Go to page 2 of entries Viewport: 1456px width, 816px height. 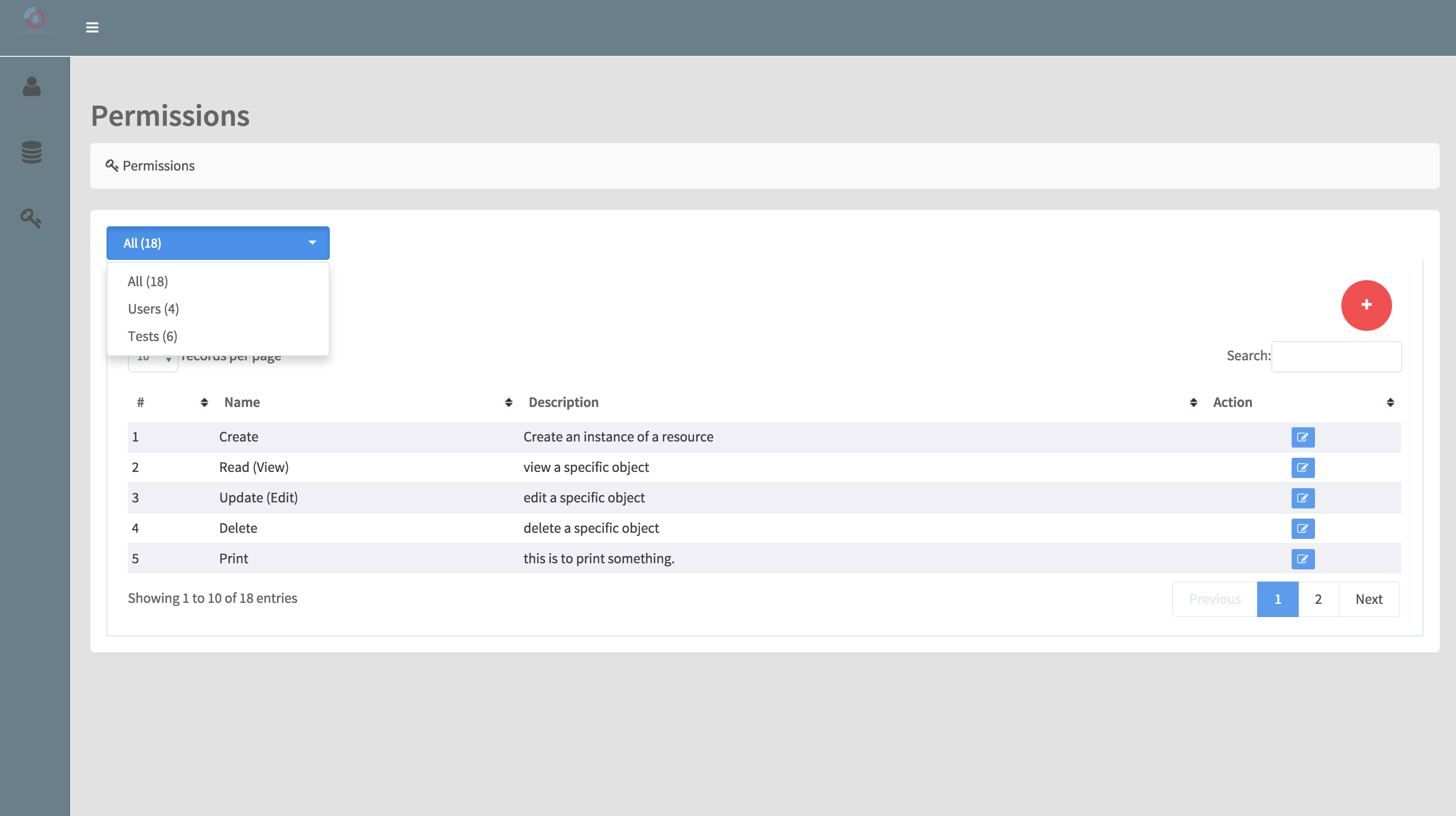(x=1318, y=599)
